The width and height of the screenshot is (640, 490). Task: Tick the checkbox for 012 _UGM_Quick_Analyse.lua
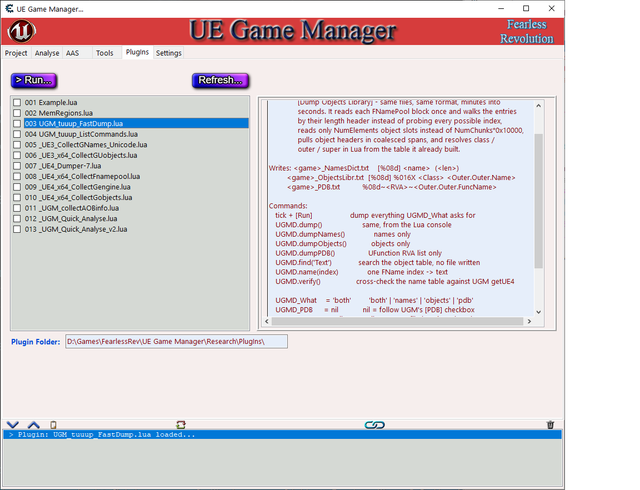pyautogui.click(x=17, y=218)
